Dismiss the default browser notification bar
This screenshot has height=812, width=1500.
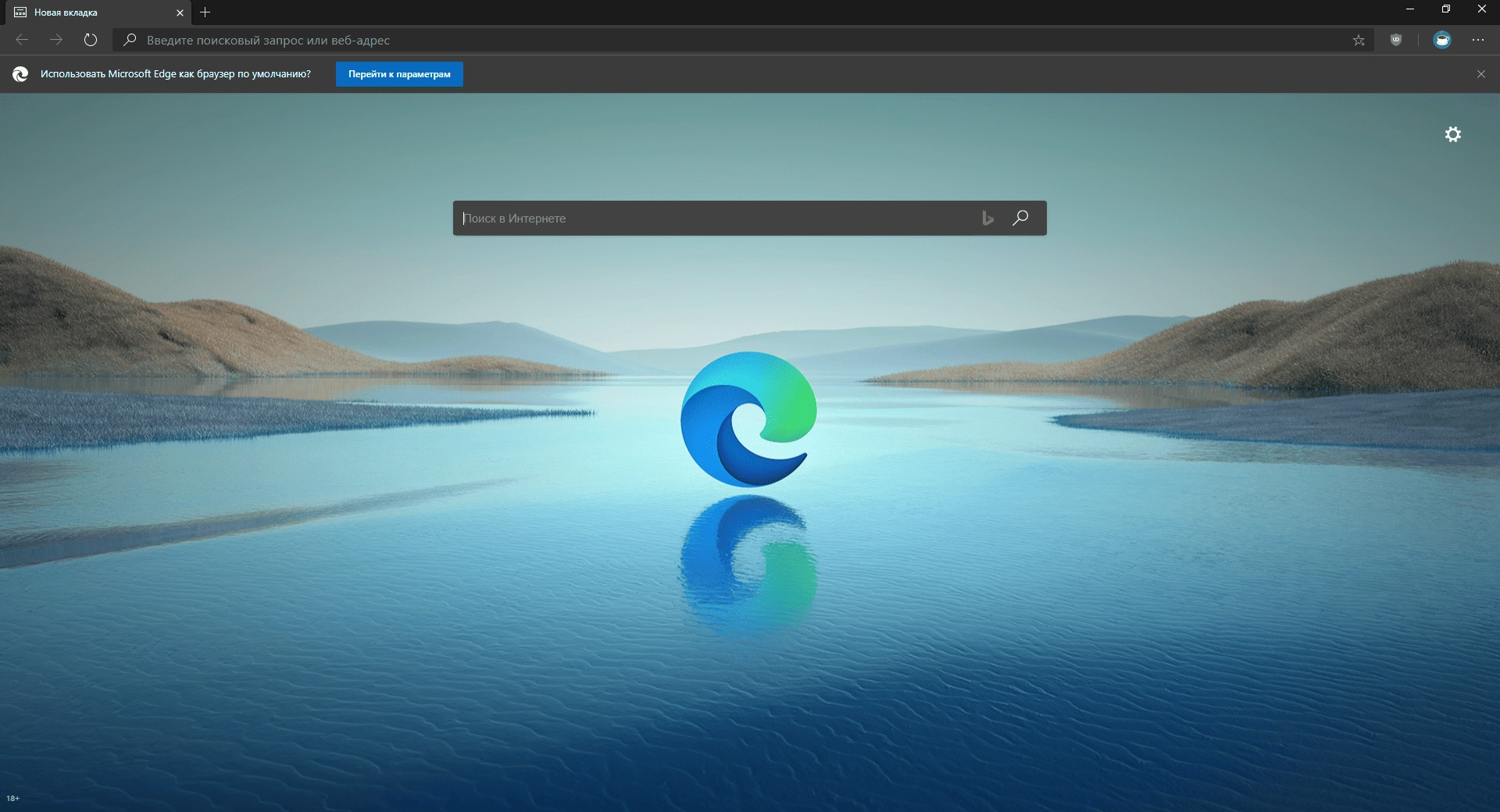click(1481, 74)
